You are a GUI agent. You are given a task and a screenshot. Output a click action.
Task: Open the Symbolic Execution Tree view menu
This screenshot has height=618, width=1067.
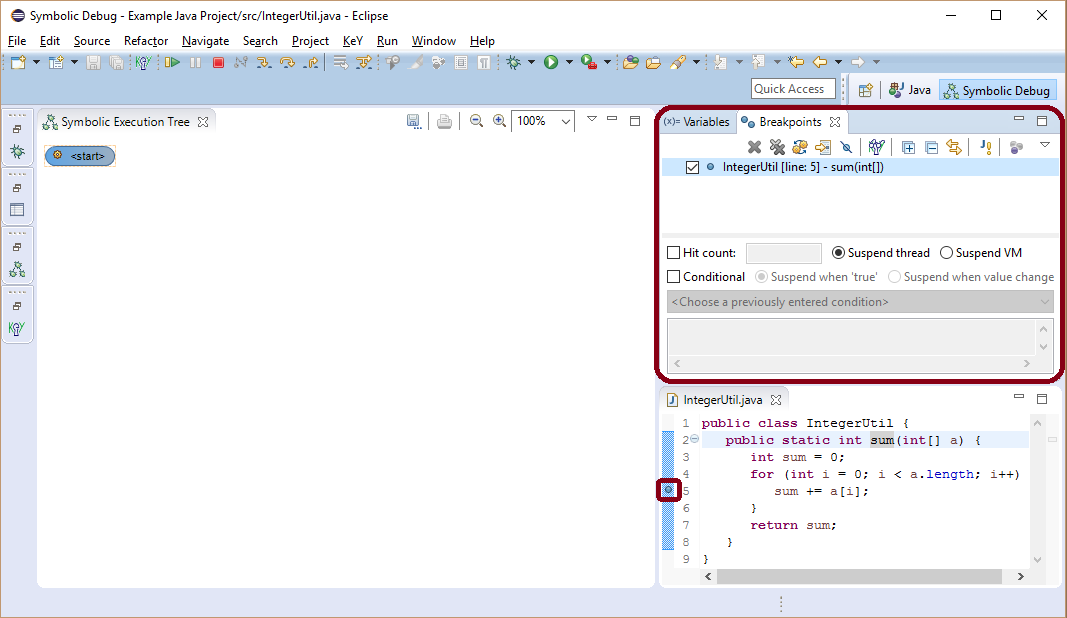click(x=591, y=119)
